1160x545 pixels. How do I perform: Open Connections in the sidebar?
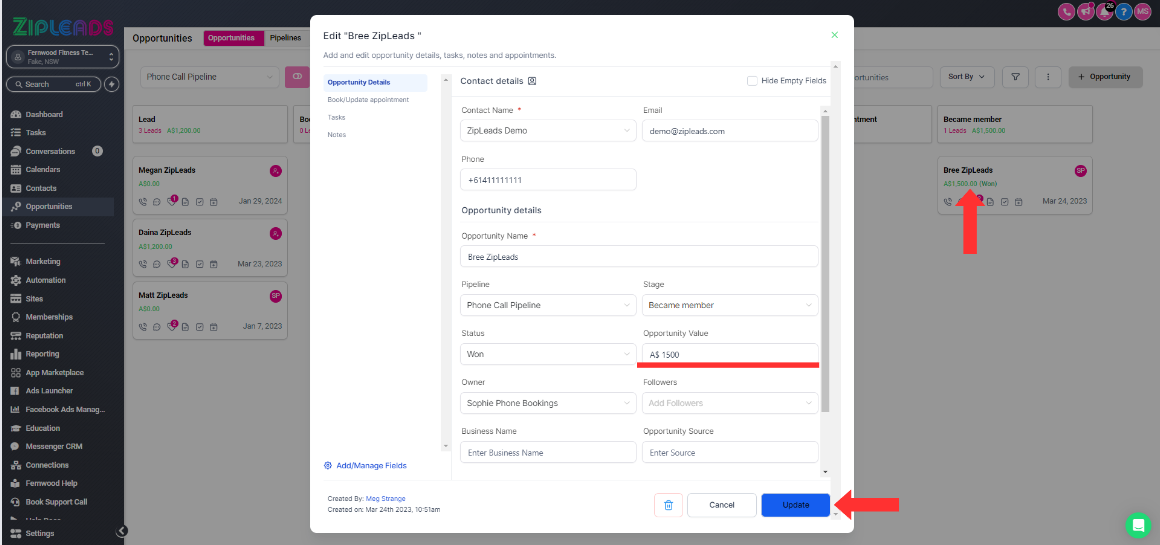[47, 465]
